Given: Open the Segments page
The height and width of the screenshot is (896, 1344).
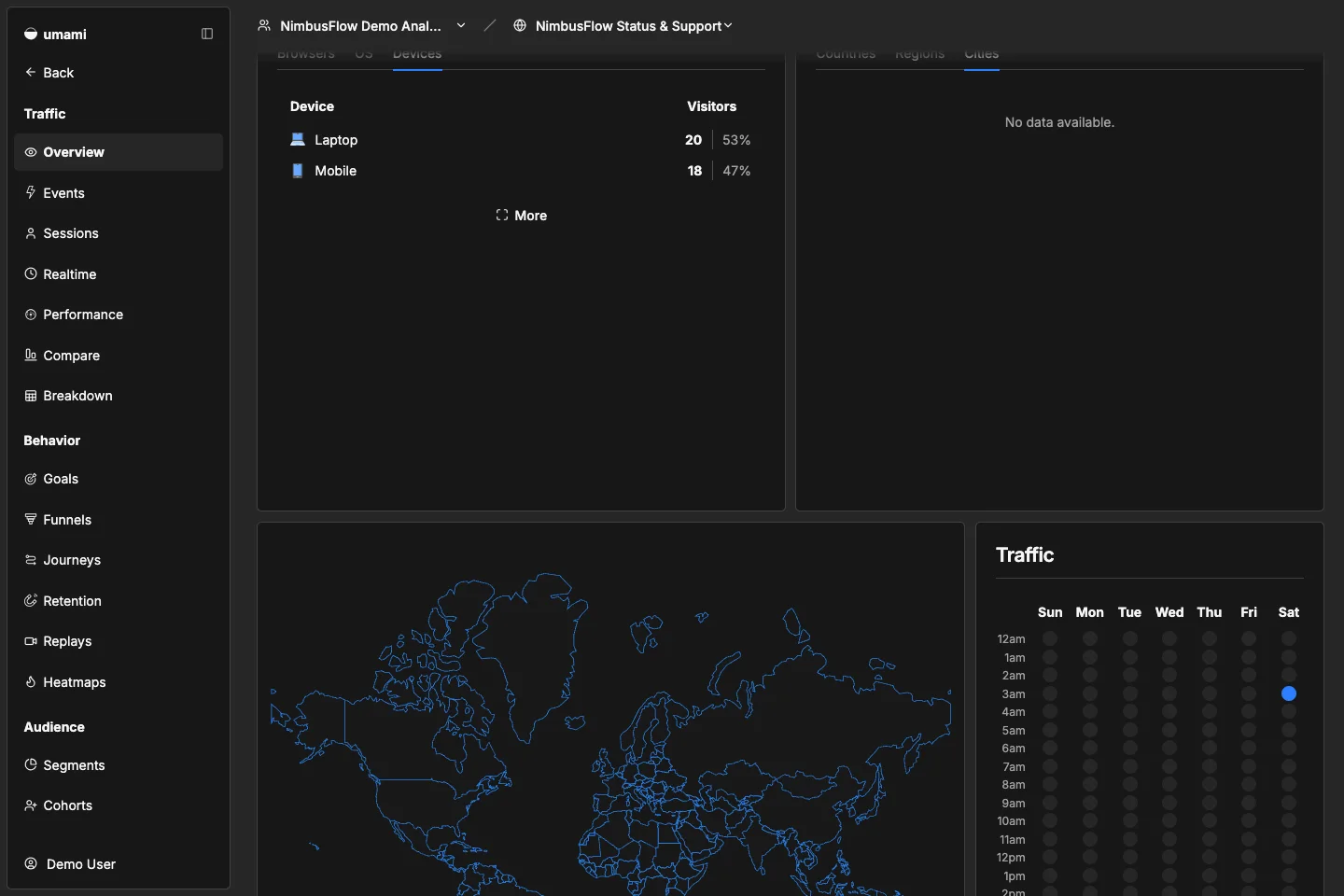Looking at the screenshot, I should (x=119, y=765).
